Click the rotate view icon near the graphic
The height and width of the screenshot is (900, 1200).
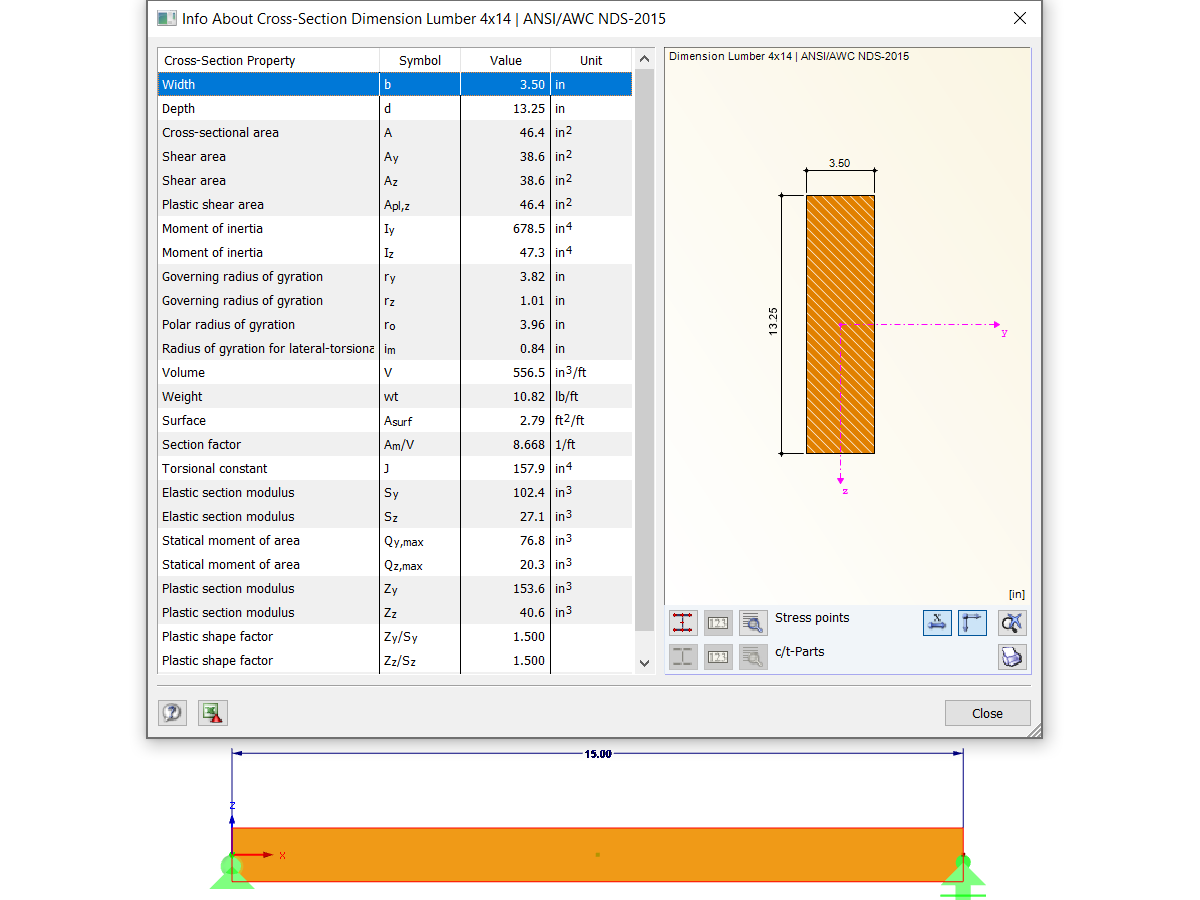(x=1011, y=622)
